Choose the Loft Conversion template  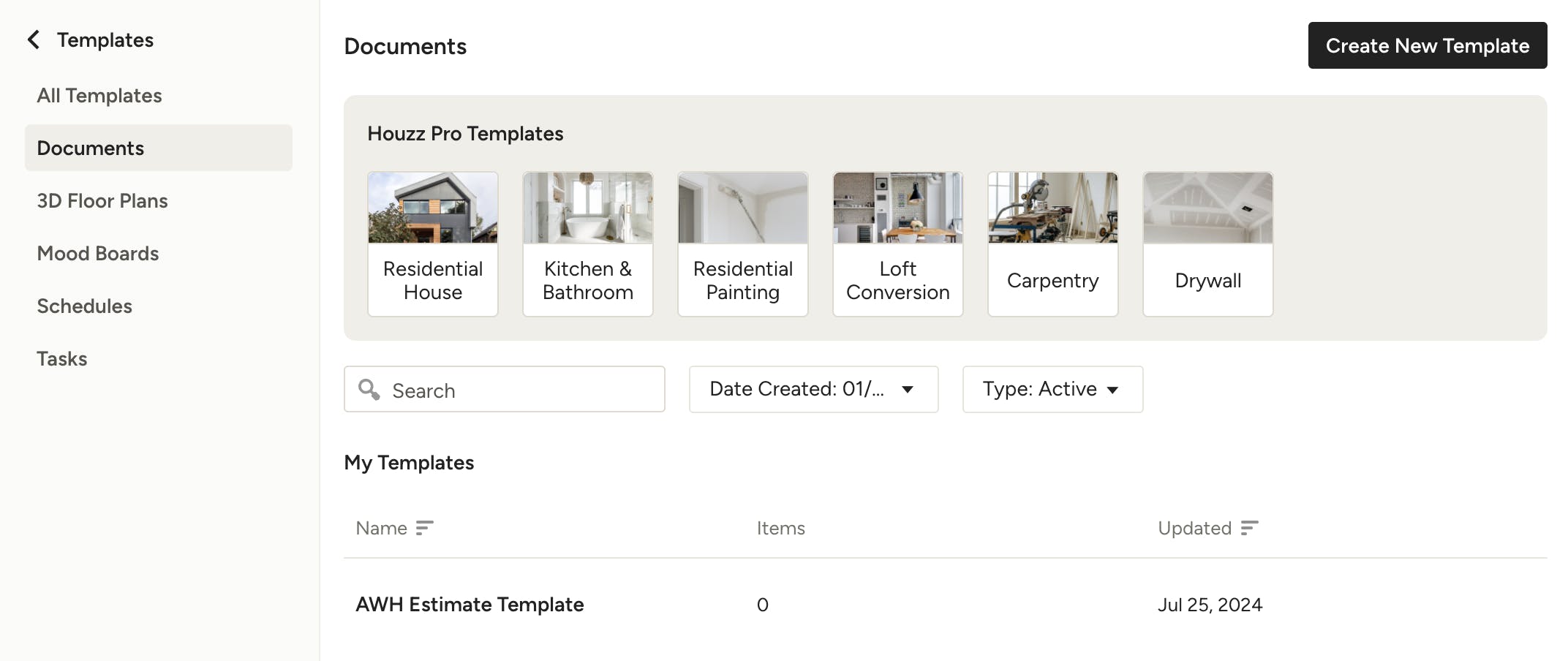point(897,244)
